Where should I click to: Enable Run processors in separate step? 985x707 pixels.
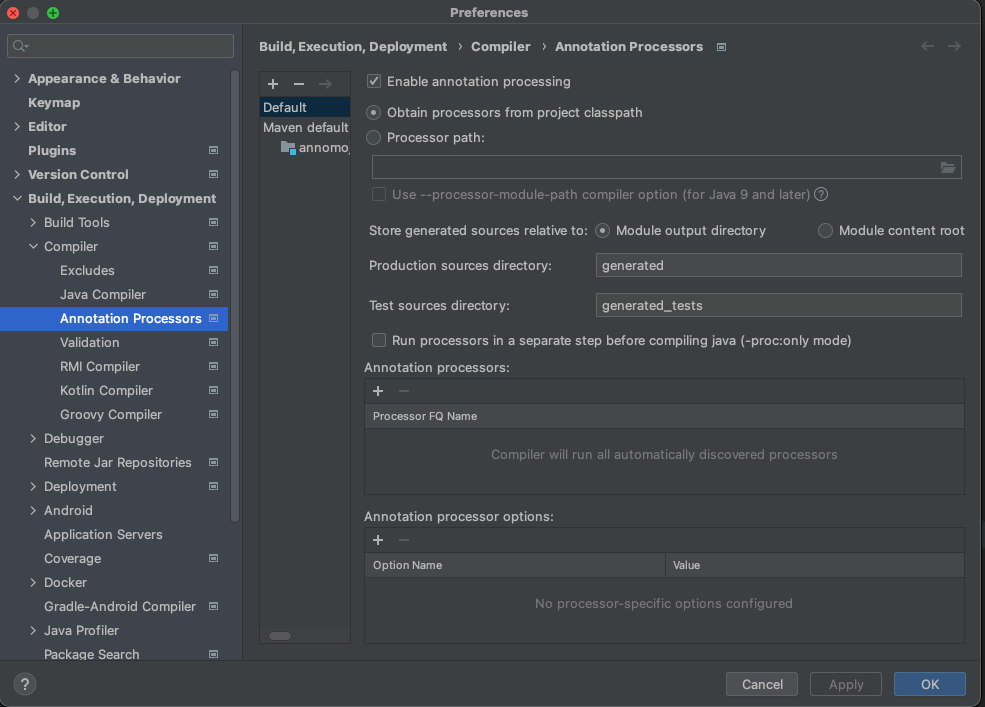379,340
